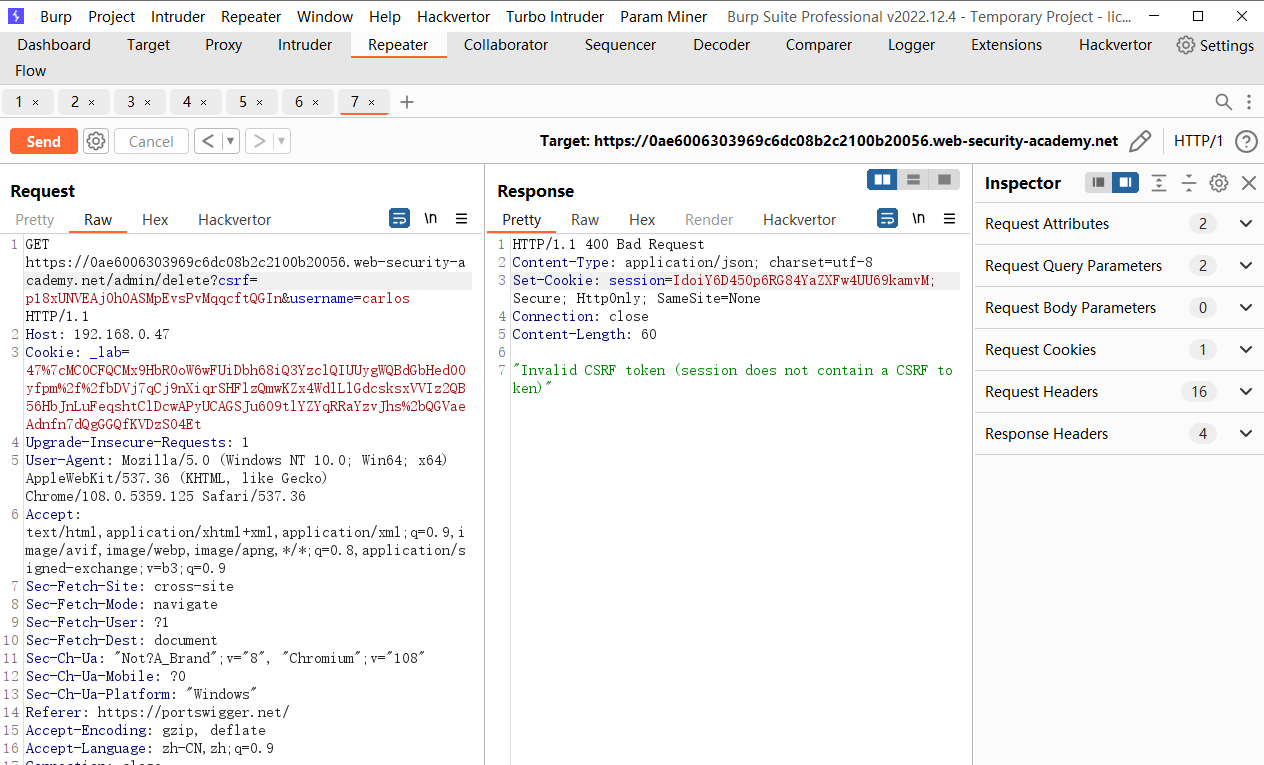The height and width of the screenshot is (765, 1264).
Task: Open Burp's main Settings in the top-right corner
Action: tap(1215, 45)
